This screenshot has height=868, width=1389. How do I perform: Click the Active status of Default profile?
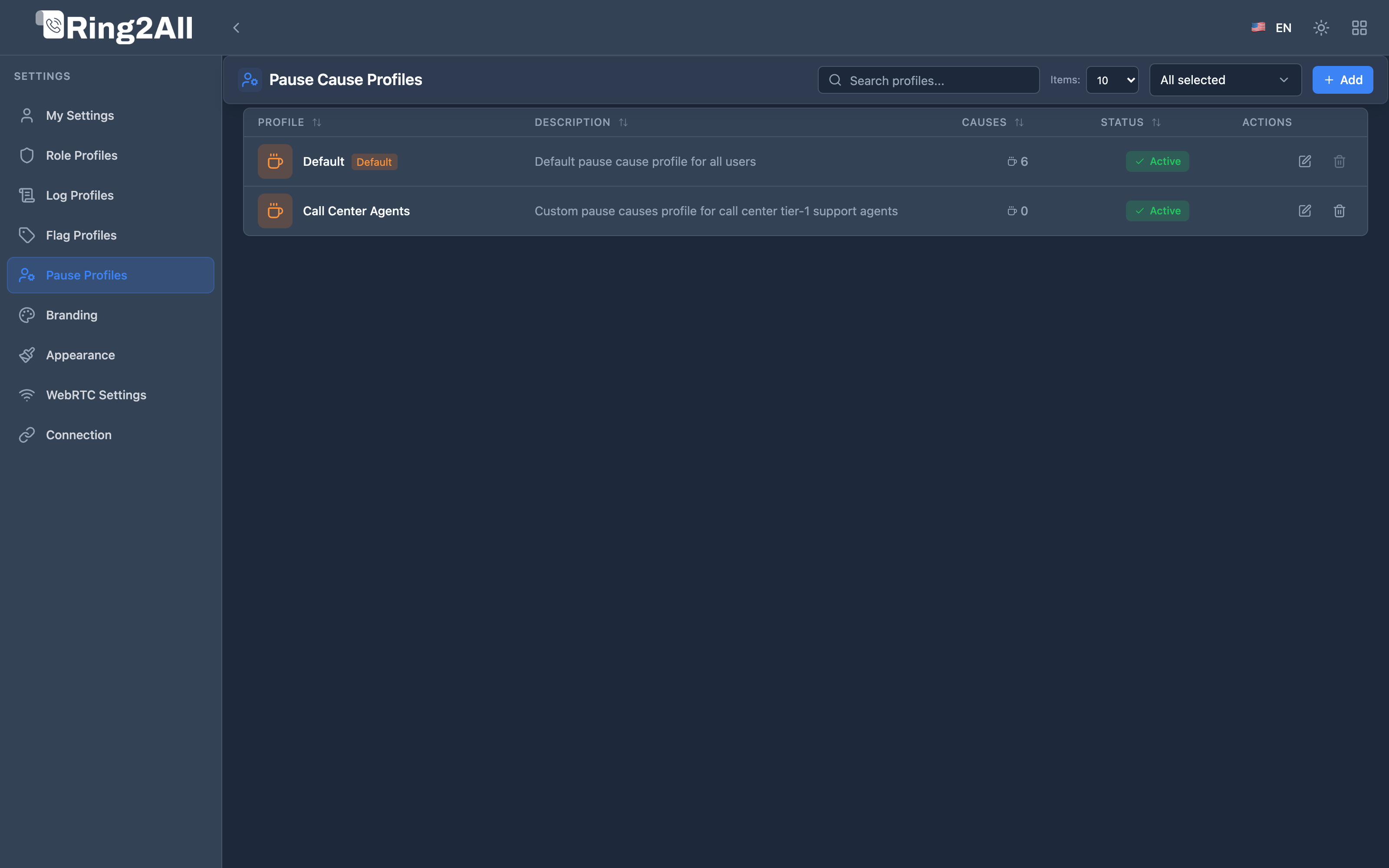point(1157,161)
